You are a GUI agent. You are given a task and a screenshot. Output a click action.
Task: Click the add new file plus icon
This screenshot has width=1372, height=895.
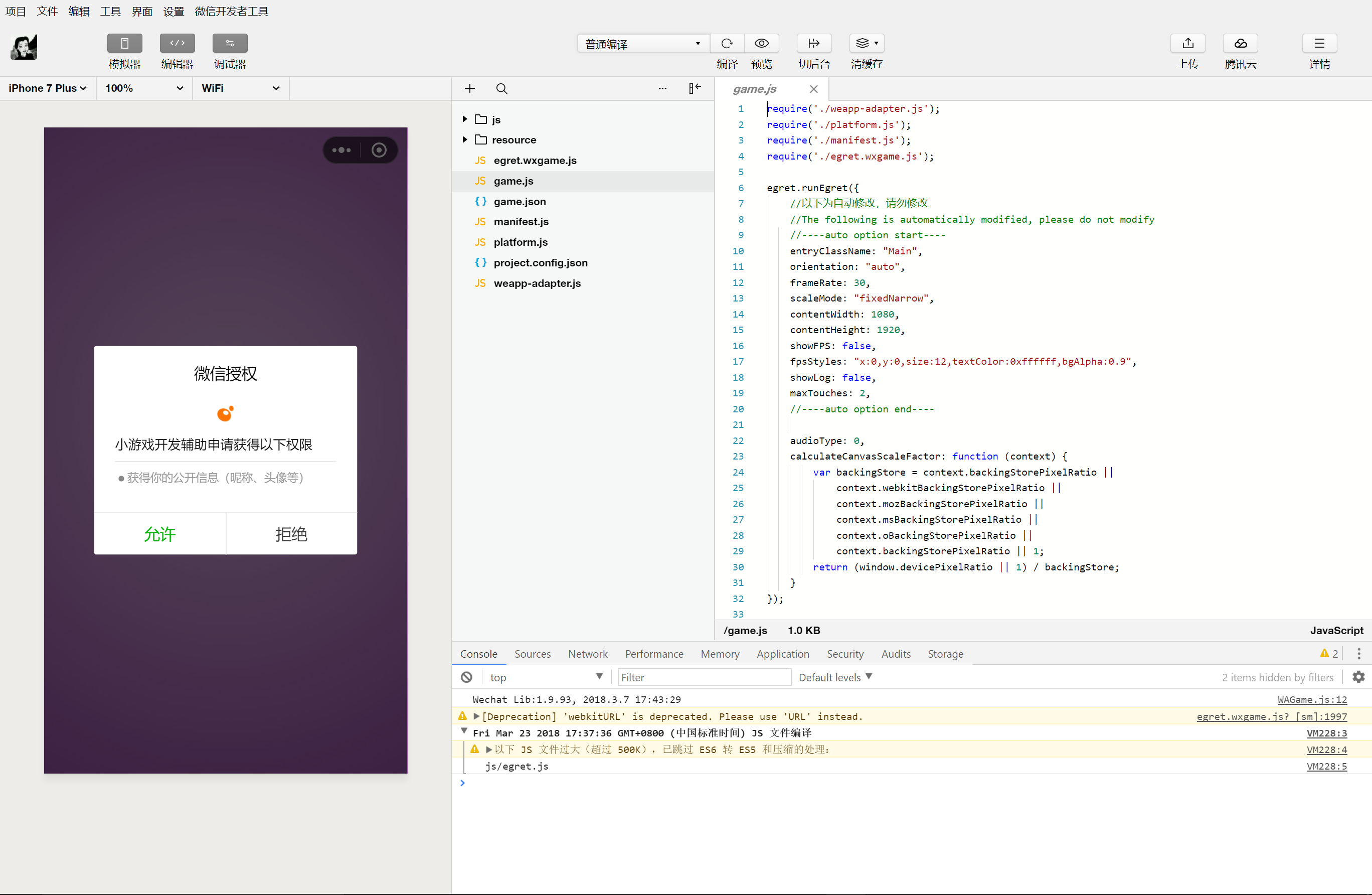[x=470, y=88]
